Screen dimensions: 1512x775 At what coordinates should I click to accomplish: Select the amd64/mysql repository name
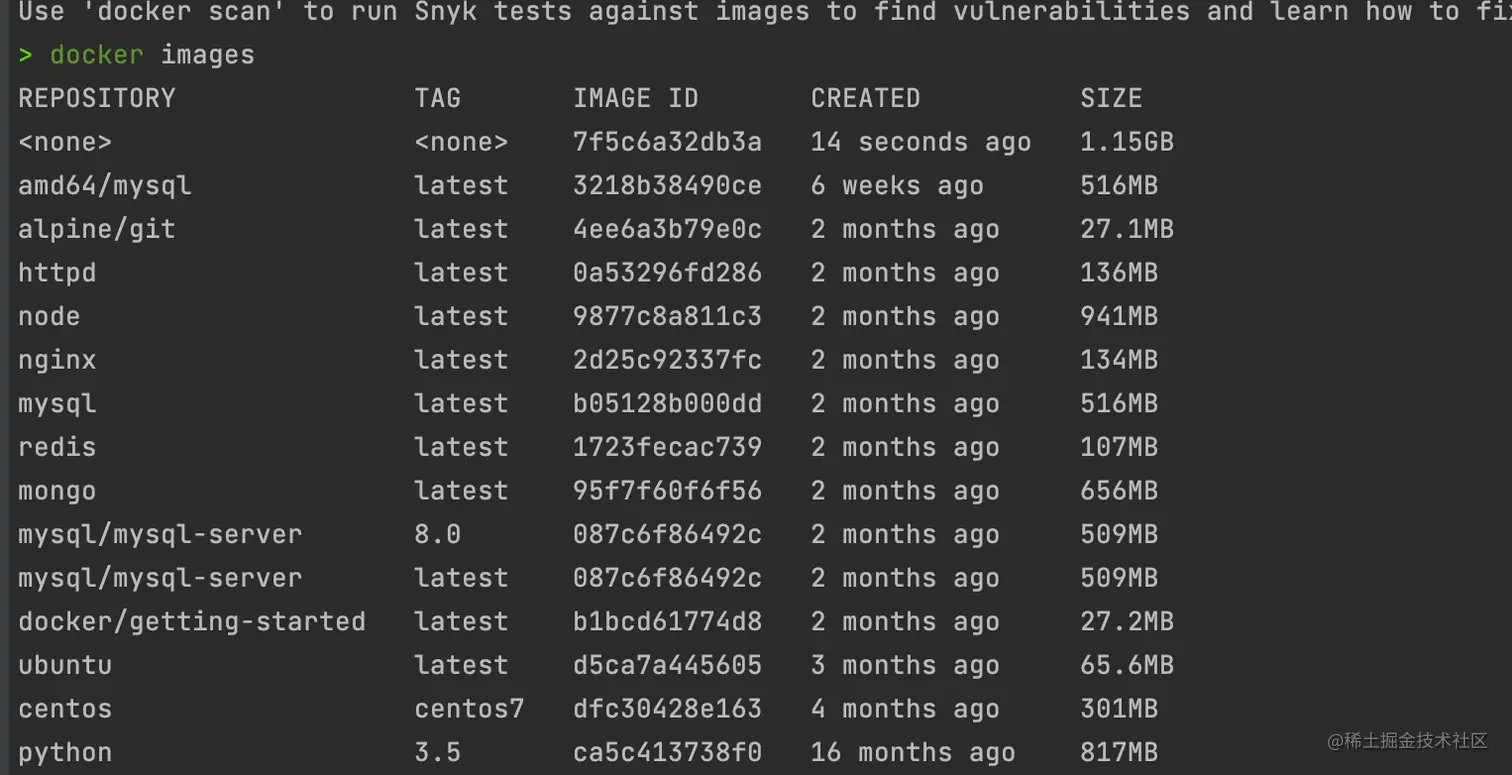pyautogui.click(x=105, y=185)
